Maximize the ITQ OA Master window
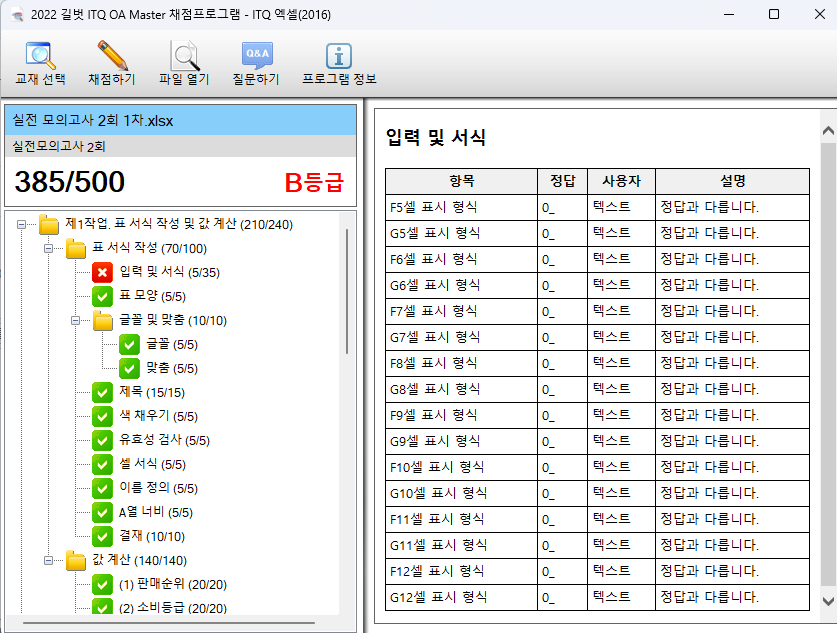 774,14
